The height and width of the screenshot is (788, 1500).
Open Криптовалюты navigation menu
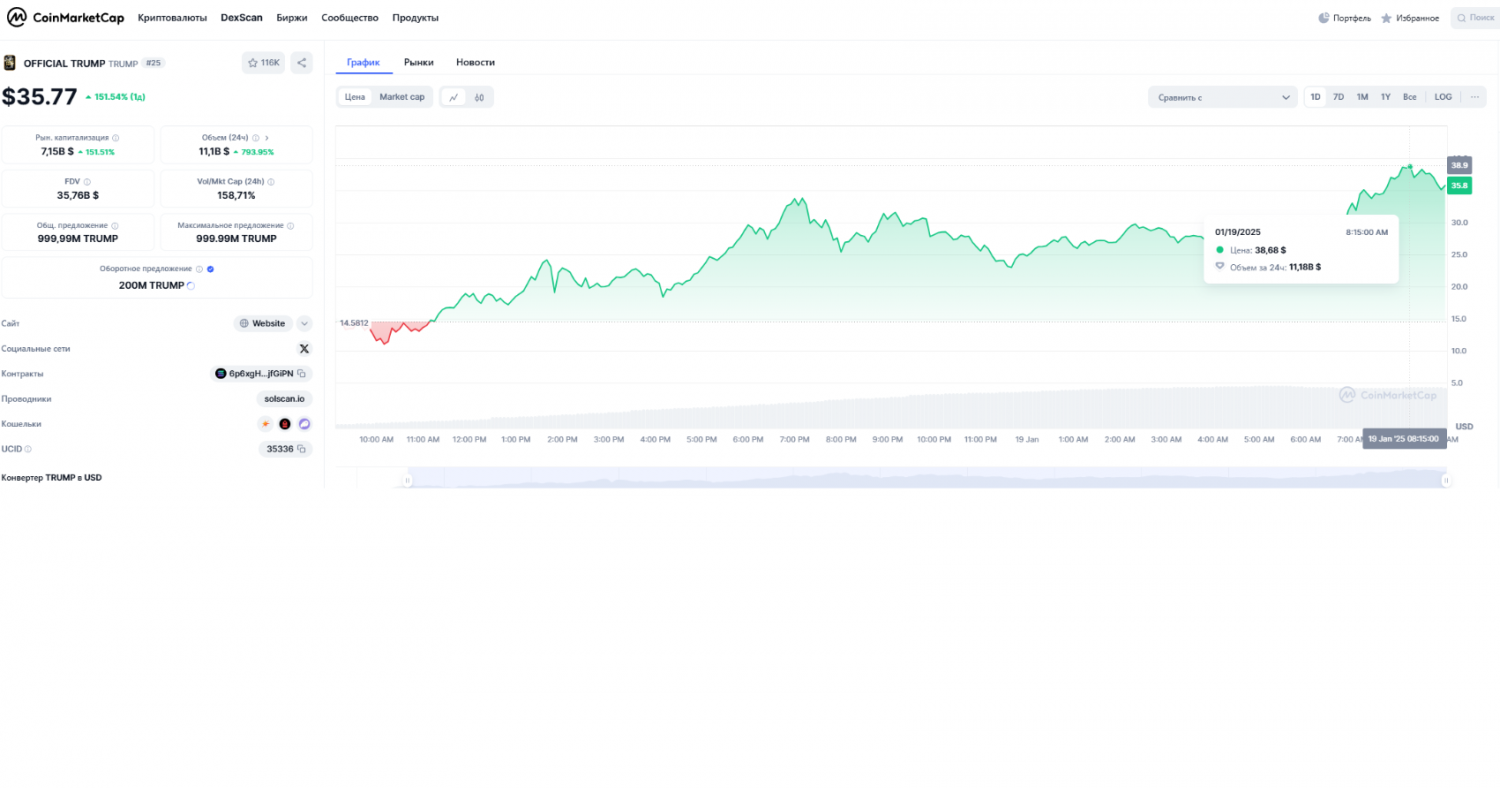click(172, 18)
